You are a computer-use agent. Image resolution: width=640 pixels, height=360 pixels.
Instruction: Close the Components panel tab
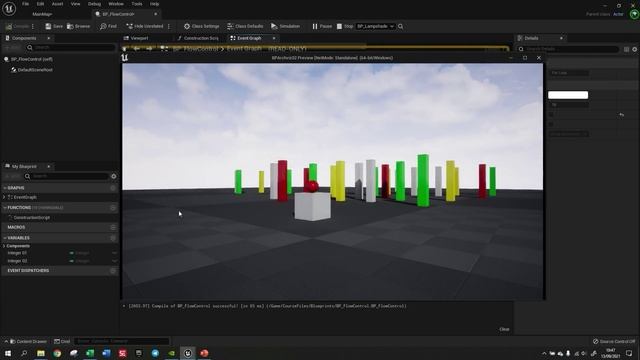point(49,38)
